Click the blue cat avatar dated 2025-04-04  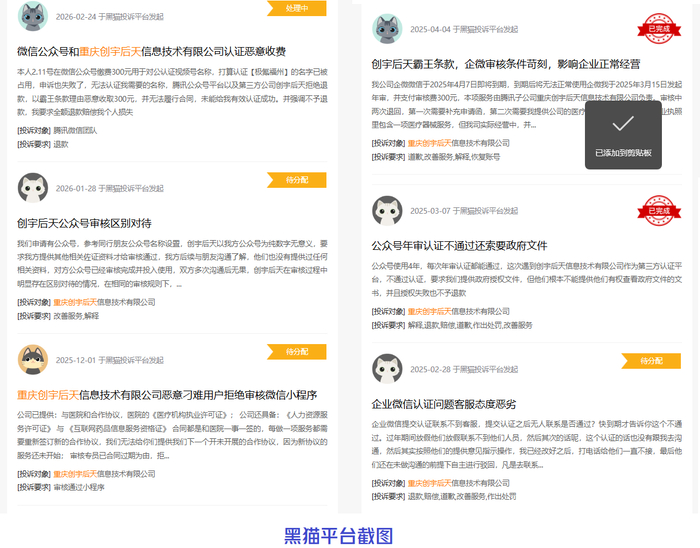click(x=388, y=29)
